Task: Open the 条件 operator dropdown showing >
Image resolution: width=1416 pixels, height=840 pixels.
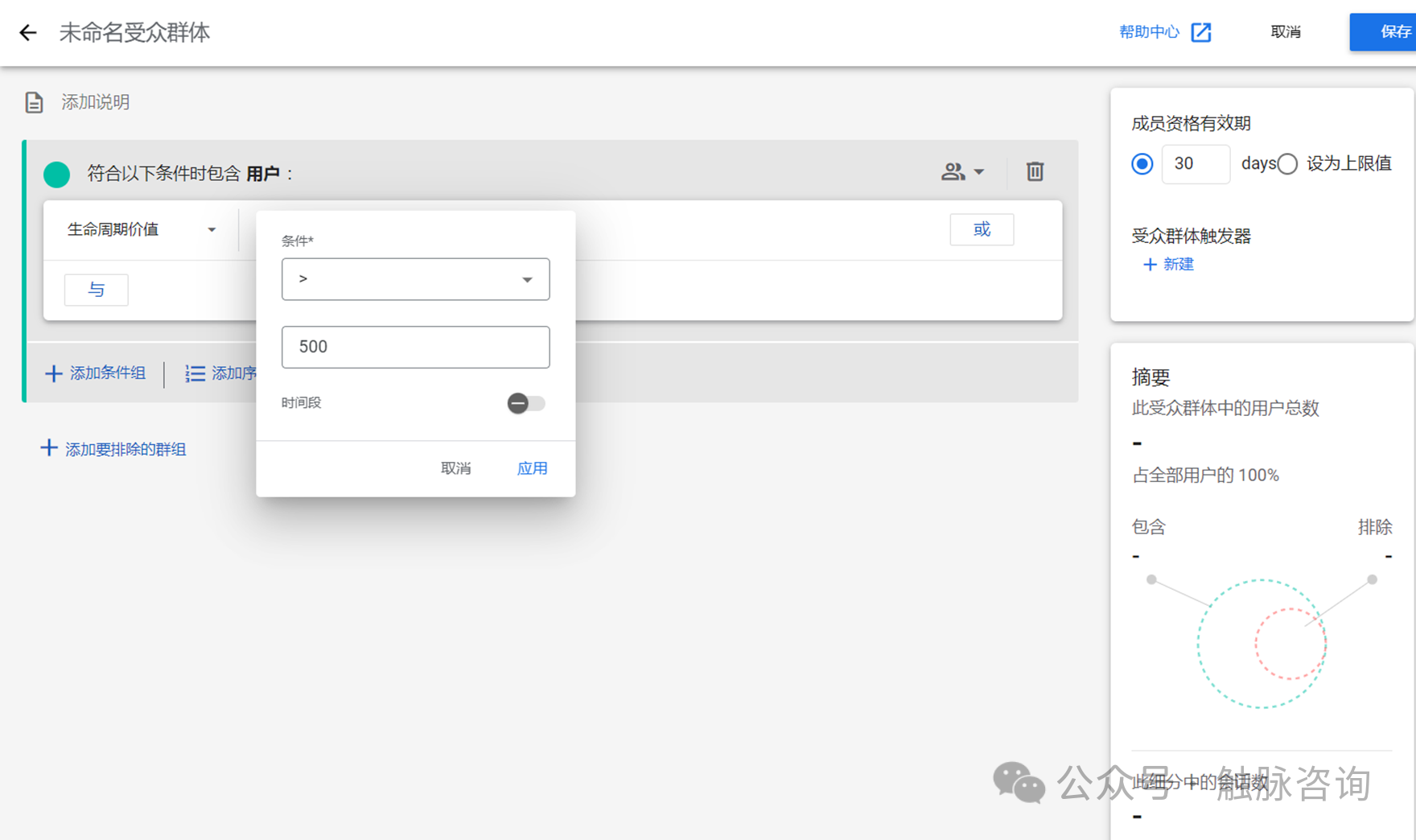Action: click(415, 279)
